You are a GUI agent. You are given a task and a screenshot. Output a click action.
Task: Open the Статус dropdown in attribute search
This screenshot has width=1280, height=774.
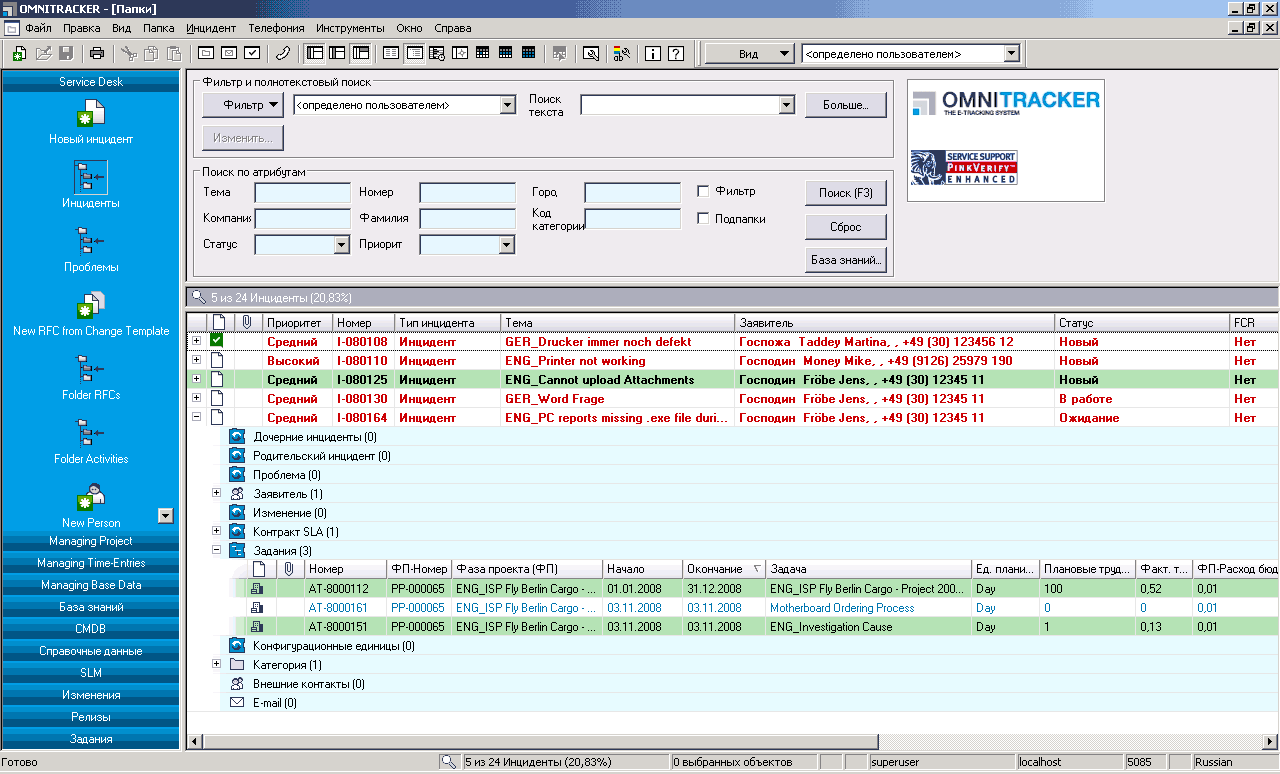click(341, 244)
